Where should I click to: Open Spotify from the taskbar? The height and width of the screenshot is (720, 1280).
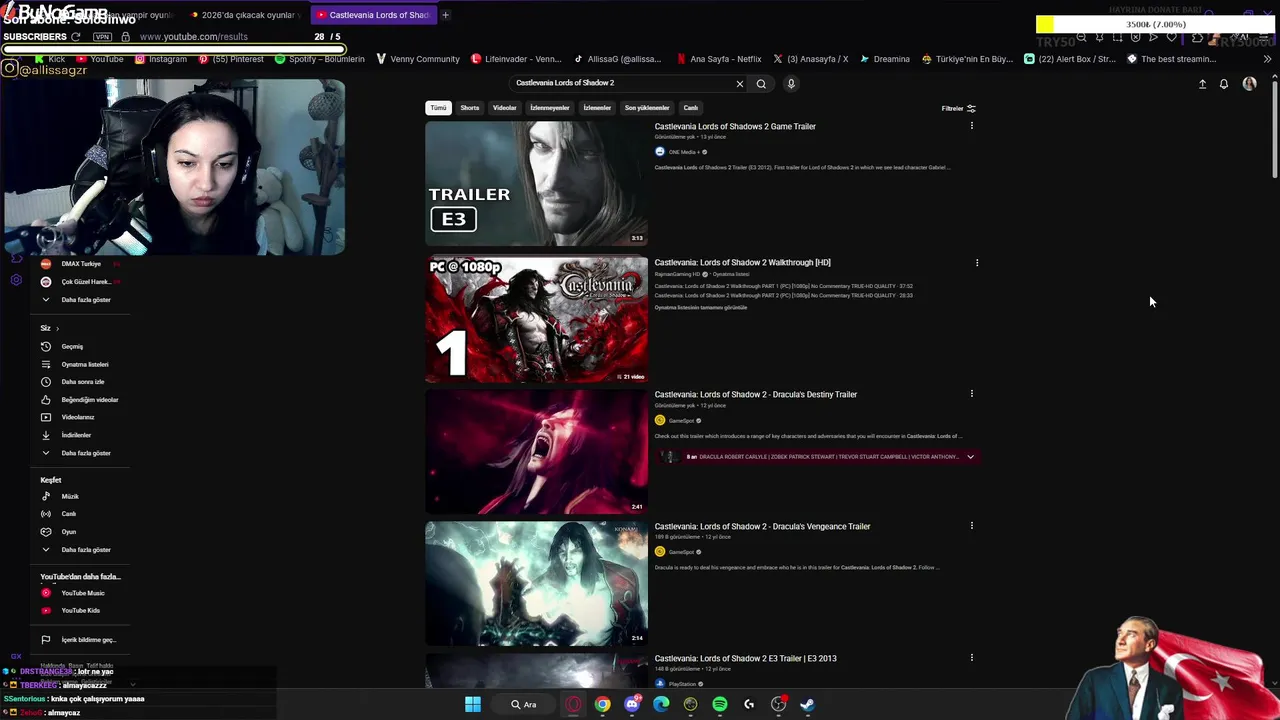[x=720, y=704]
